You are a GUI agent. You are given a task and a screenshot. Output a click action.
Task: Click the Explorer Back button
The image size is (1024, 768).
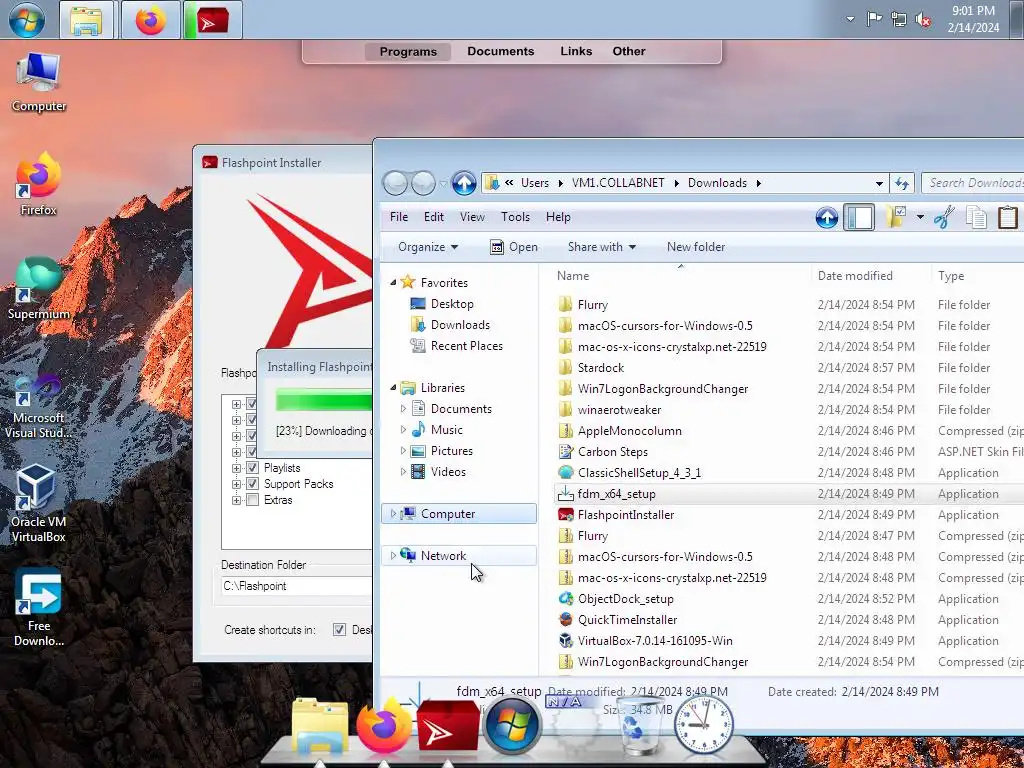(x=395, y=184)
